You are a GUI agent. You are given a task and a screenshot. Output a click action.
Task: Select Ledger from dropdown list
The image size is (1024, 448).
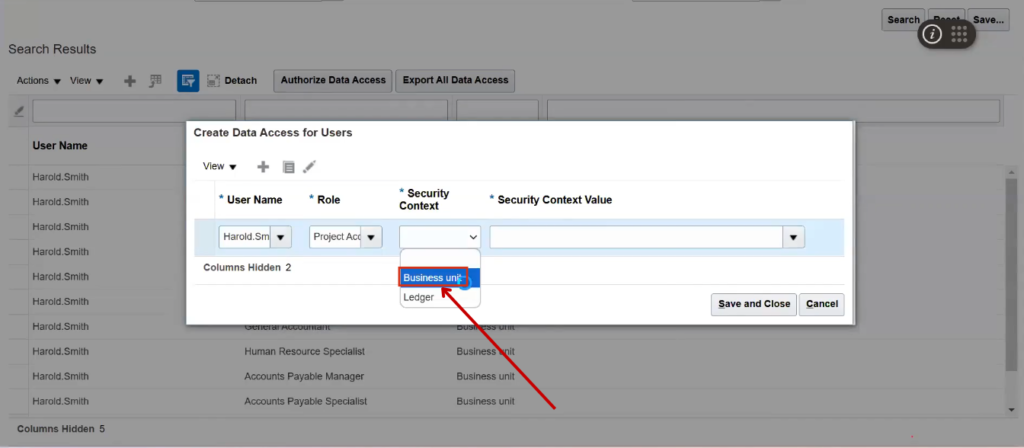coord(419,297)
